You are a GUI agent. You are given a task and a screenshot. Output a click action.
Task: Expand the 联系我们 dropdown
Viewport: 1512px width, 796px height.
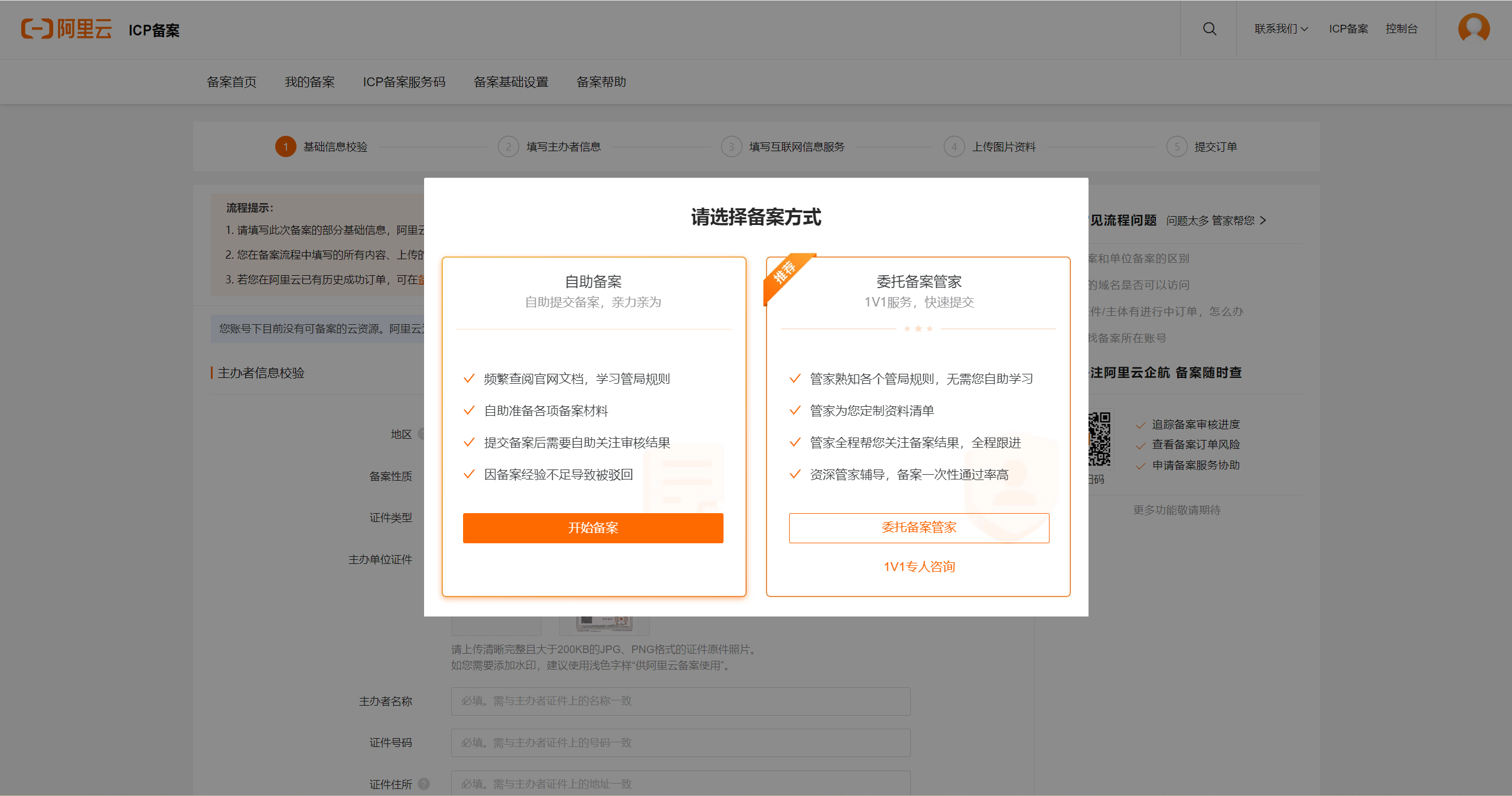1281,29
